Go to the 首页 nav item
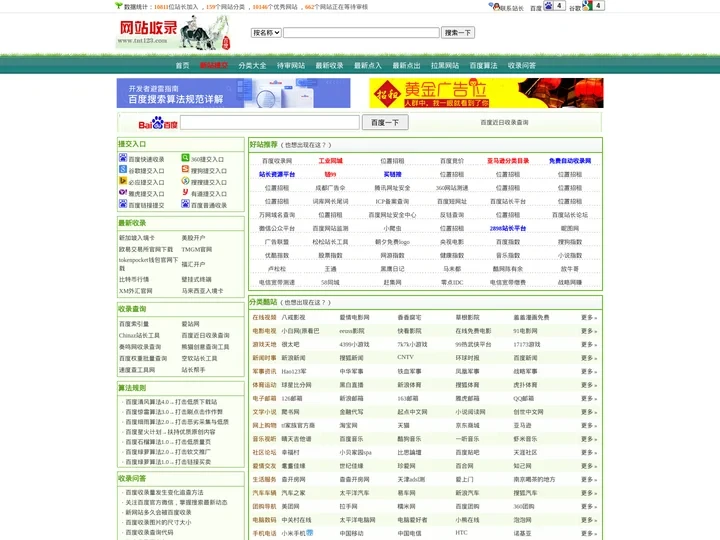720x540 pixels. tap(182, 66)
